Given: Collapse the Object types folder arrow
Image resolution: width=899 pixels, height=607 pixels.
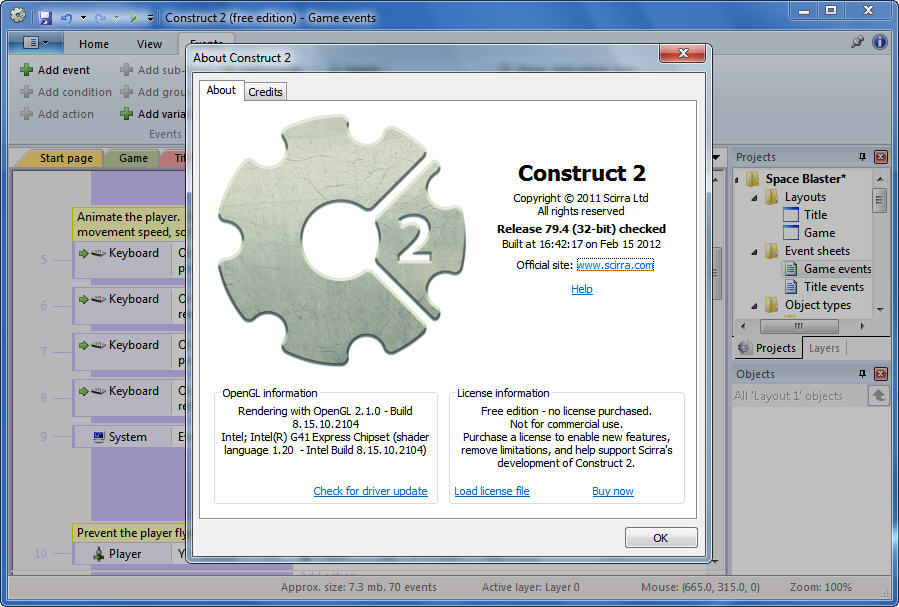Looking at the screenshot, I should coord(755,306).
